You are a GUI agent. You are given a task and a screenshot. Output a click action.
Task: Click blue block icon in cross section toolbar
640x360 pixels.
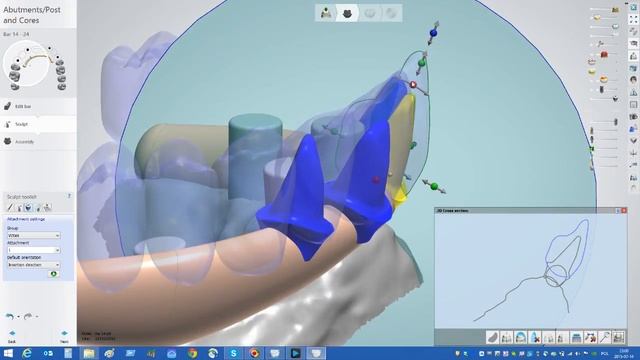[x=576, y=337]
